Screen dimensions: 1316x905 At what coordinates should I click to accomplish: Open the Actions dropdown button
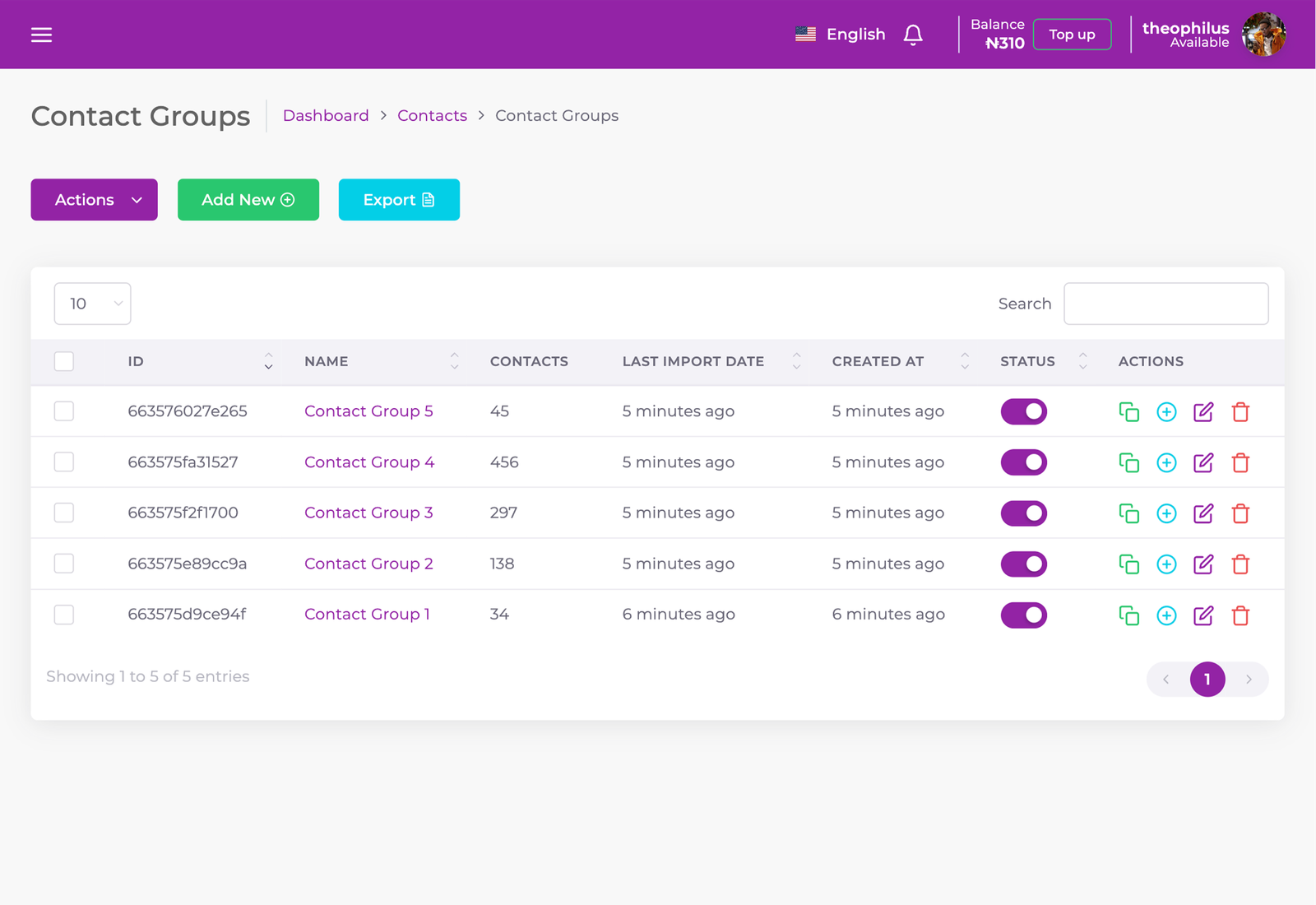(95, 200)
